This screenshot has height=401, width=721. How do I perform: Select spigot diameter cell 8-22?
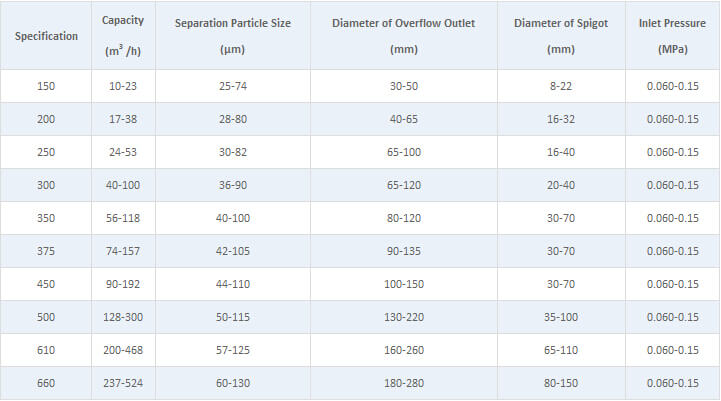pos(560,86)
